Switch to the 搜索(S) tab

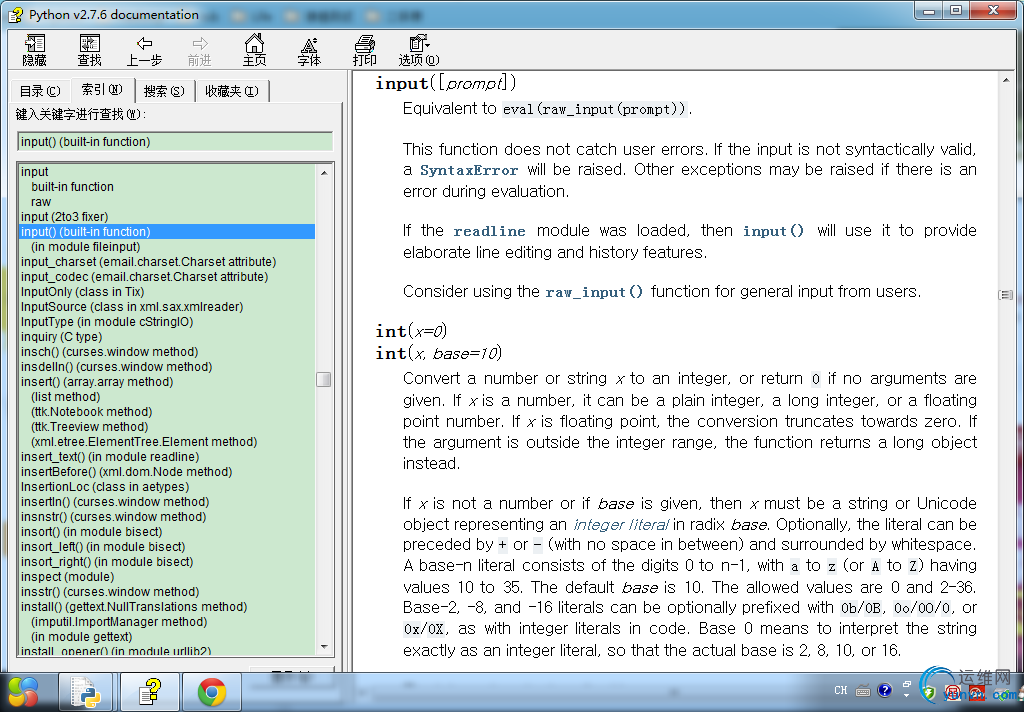click(x=164, y=91)
